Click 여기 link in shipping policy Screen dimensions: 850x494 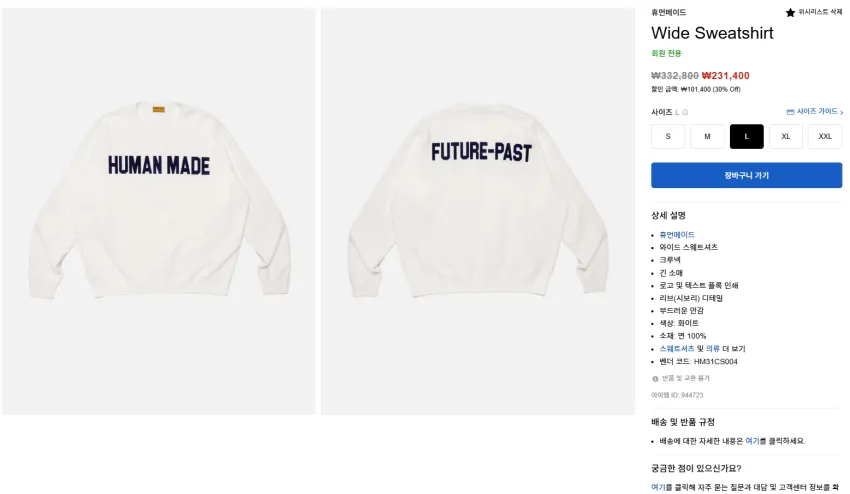click(752, 441)
